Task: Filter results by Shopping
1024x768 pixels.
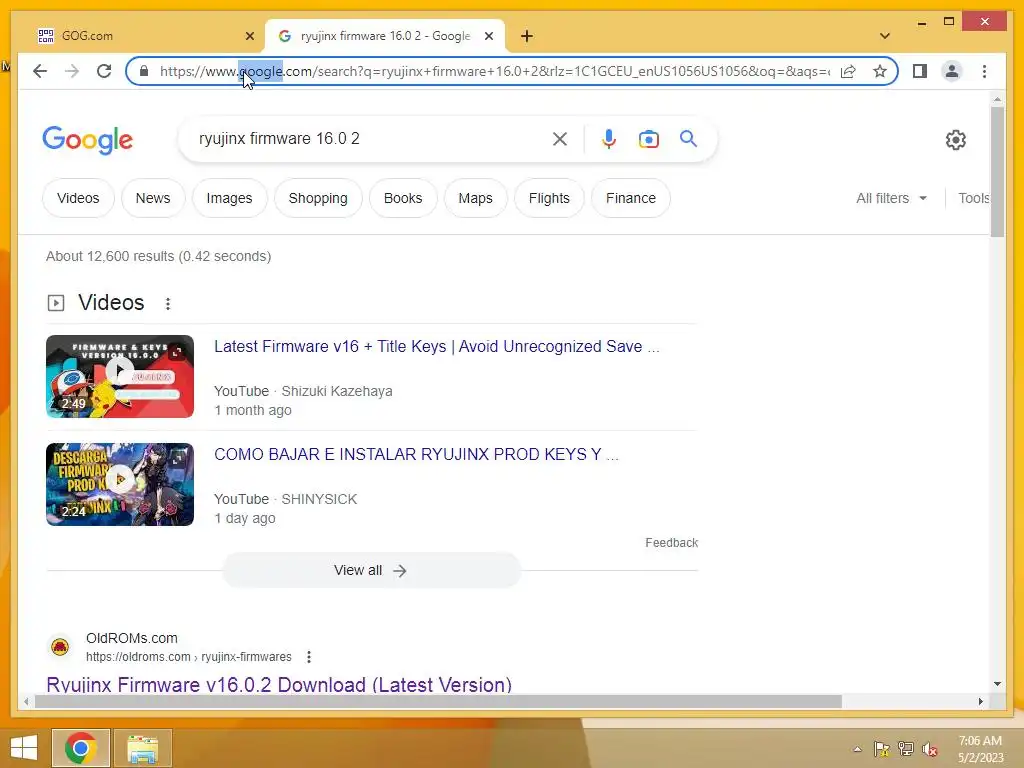Action: click(x=318, y=198)
